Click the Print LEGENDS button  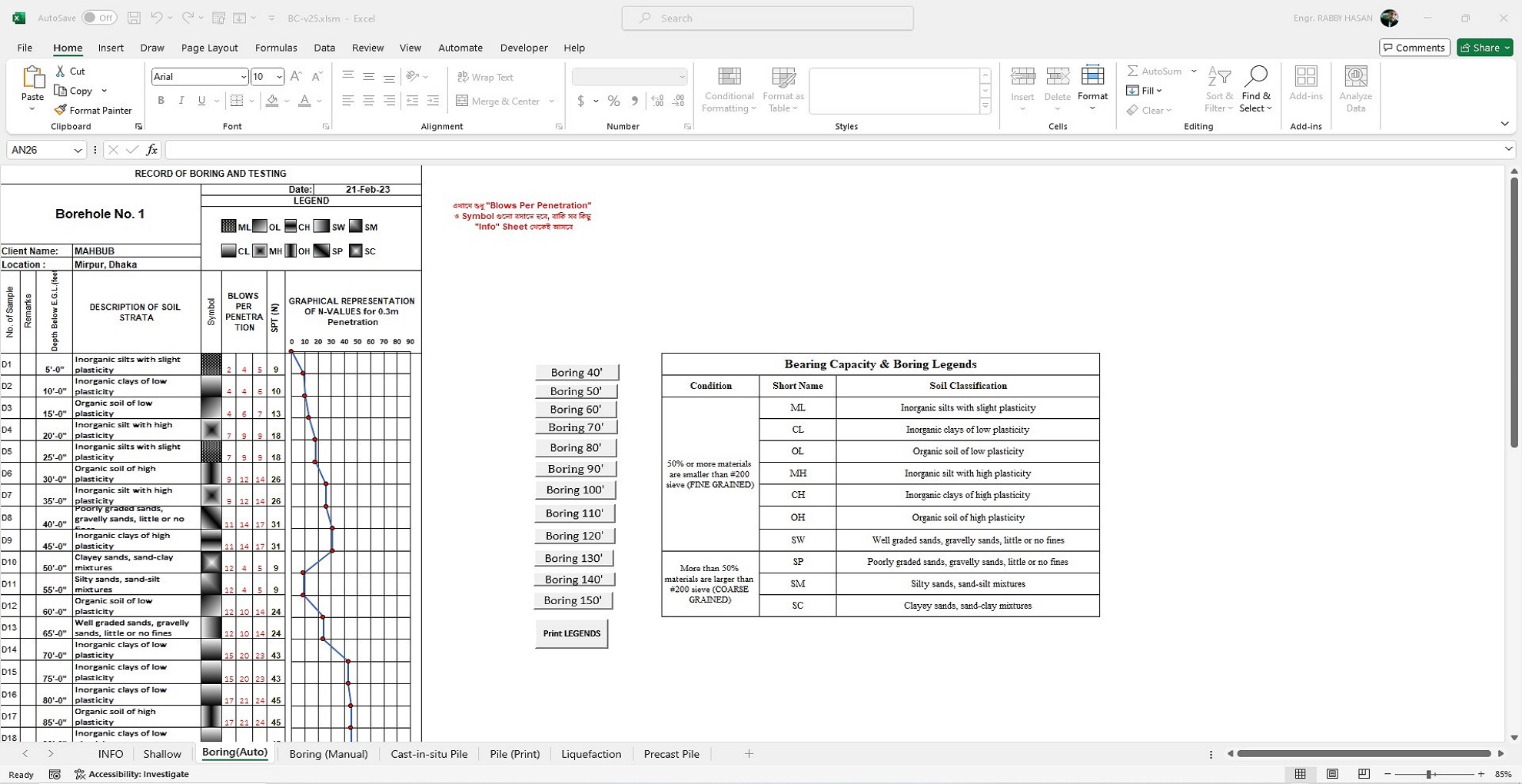point(571,633)
